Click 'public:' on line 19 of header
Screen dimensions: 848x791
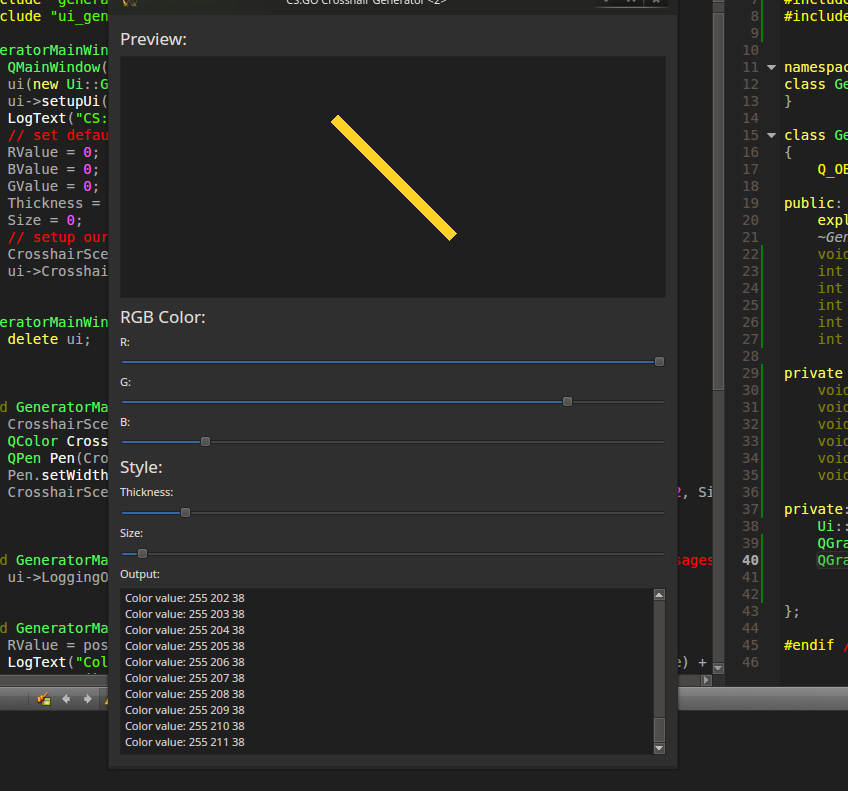(x=813, y=203)
